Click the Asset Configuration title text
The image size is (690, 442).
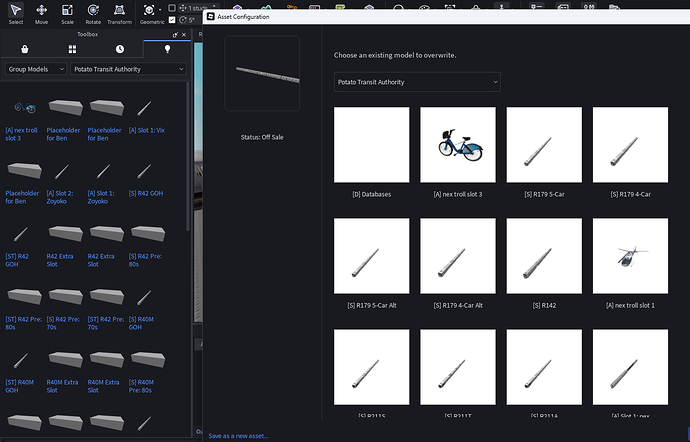coord(243,17)
